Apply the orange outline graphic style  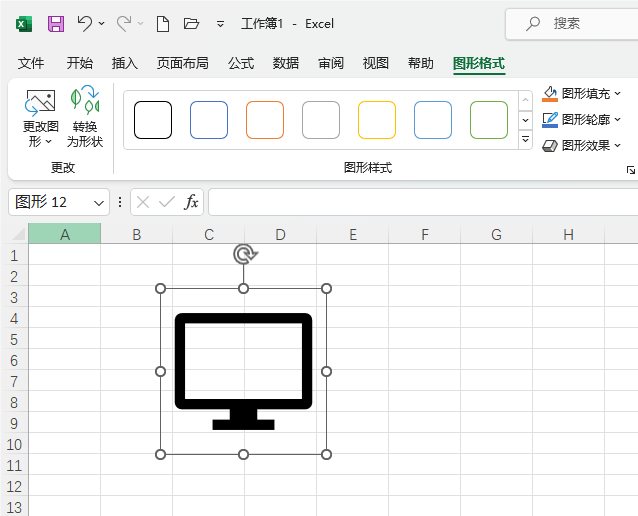[x=265, y=120]
